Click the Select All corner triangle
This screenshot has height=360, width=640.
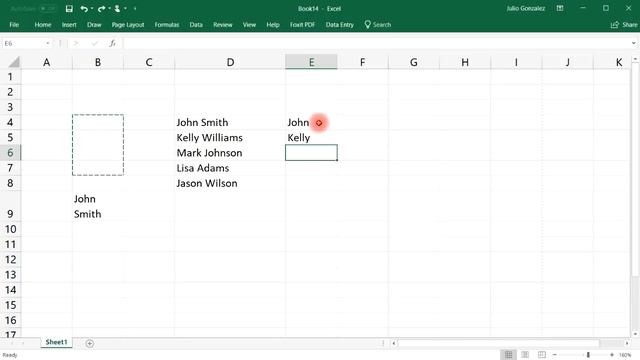[x=13, y=62]
